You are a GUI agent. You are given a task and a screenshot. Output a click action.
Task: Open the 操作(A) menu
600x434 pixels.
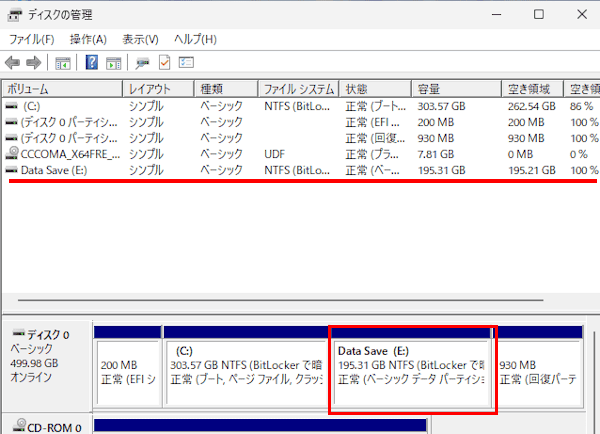(x=88, y=39)
